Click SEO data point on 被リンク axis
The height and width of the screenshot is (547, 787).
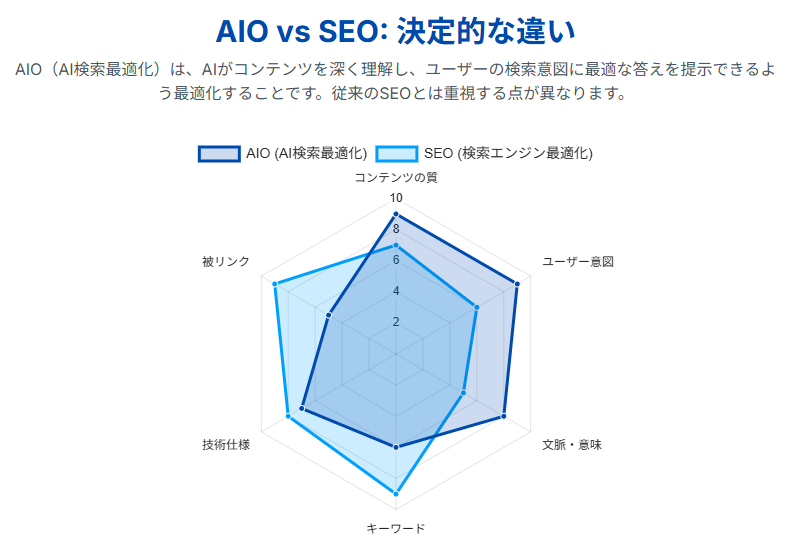(275, 284)
